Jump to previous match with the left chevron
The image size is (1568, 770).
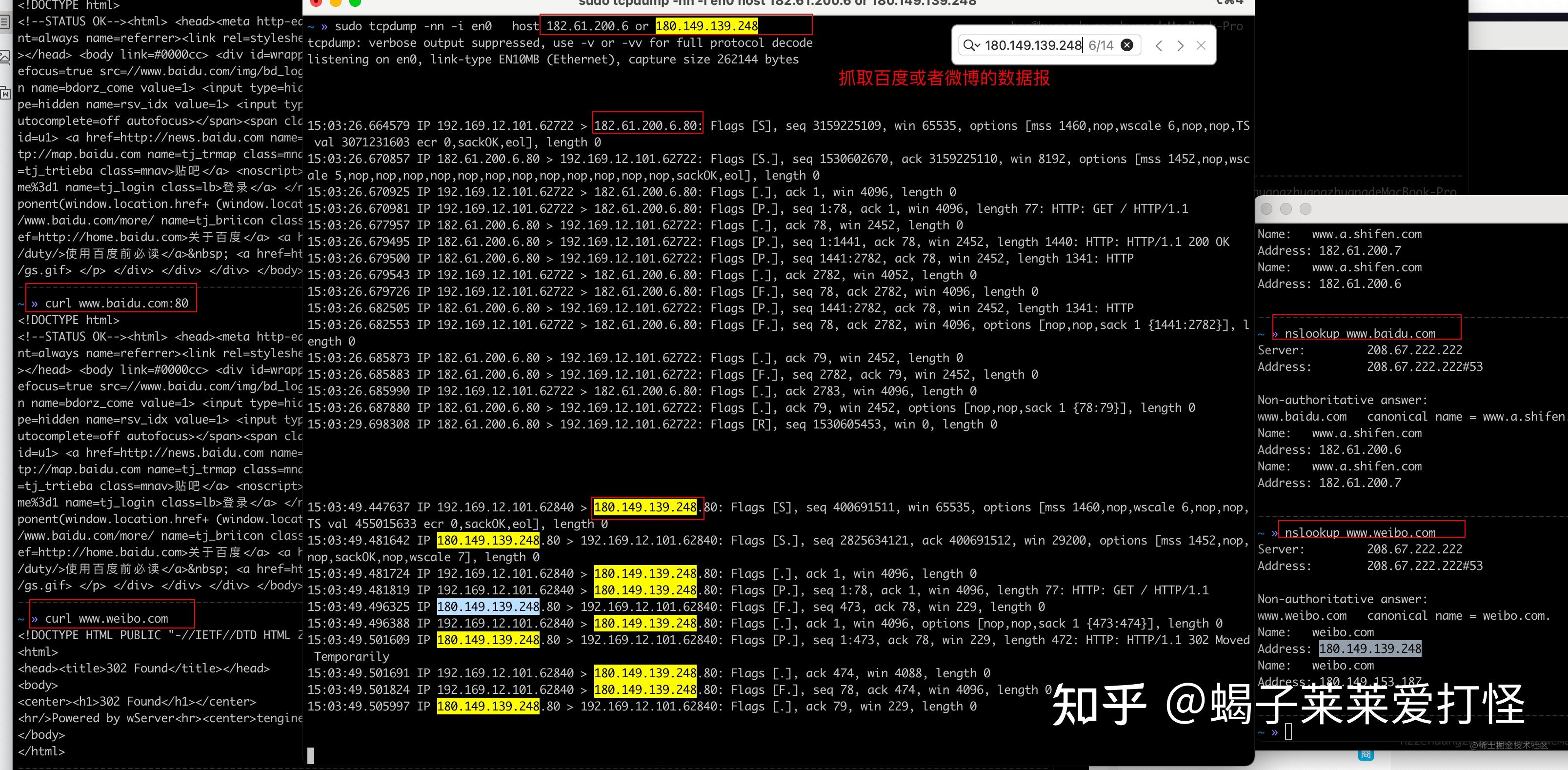point(1158,46)
